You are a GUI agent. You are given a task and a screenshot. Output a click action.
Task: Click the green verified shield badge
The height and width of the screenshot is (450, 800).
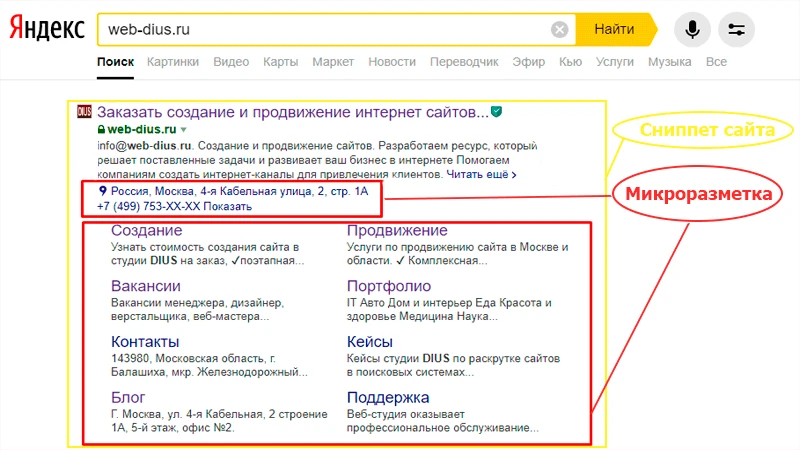496,111
